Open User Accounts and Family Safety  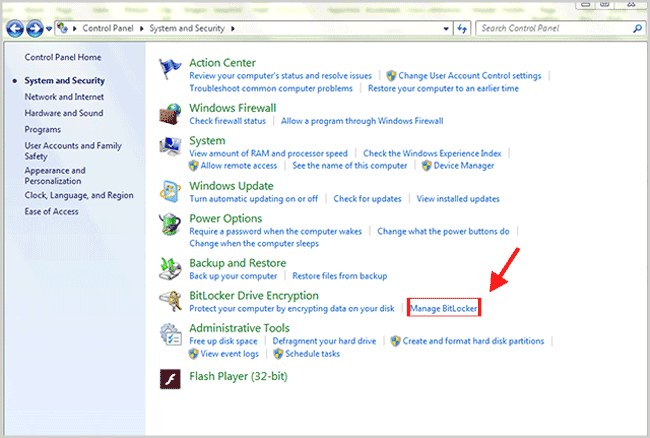73,151
